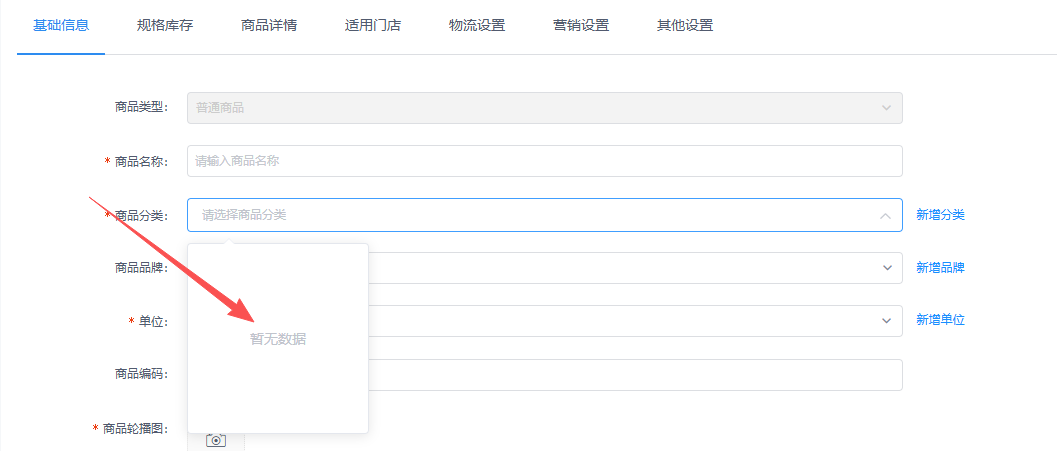The width and height of the screenshot is (1057, 451).
Task: Select the 适用门店 tab
Action: tap(373, 26)
